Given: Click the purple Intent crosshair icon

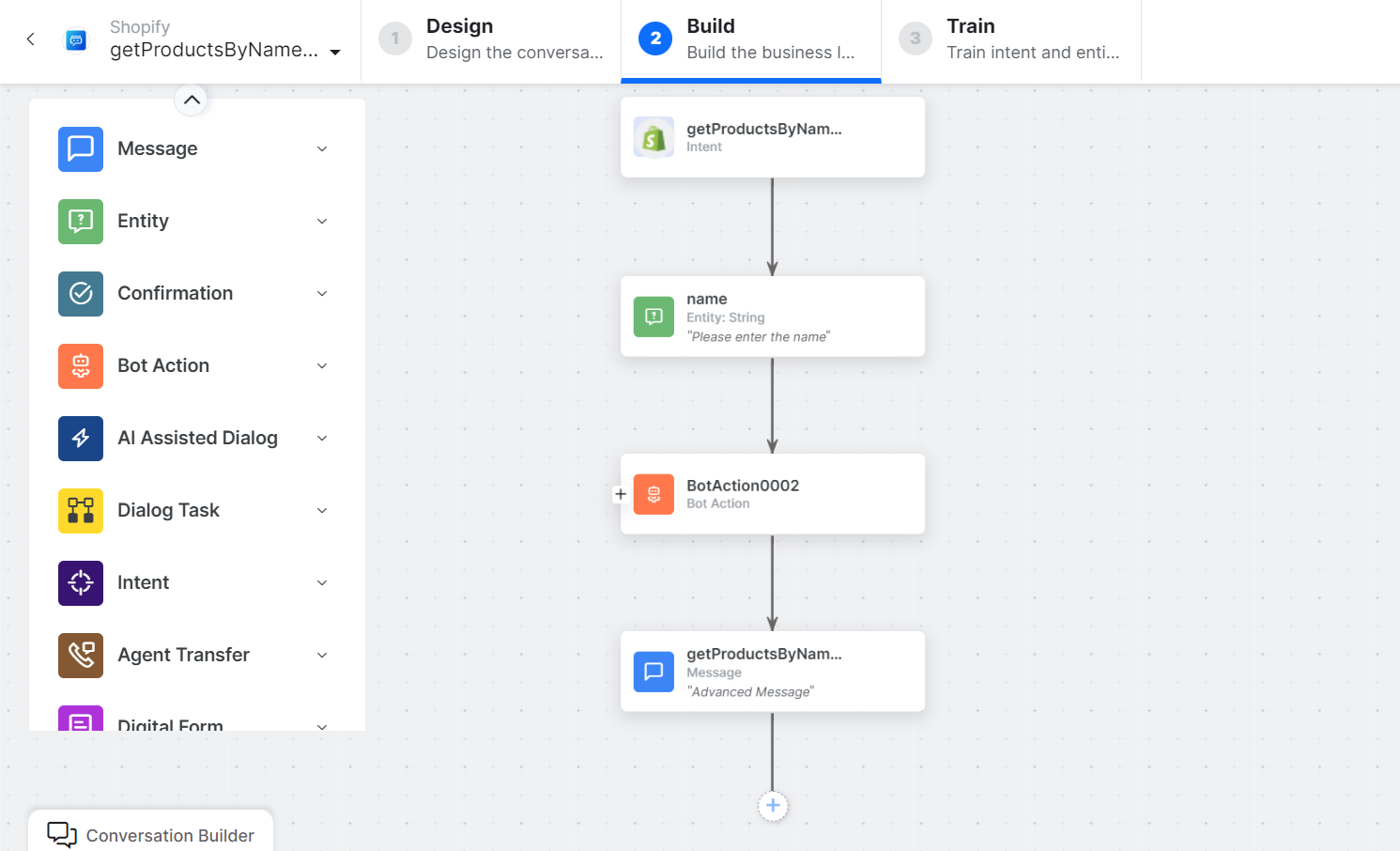Looking at the screenshot, I should coord(81,583).
